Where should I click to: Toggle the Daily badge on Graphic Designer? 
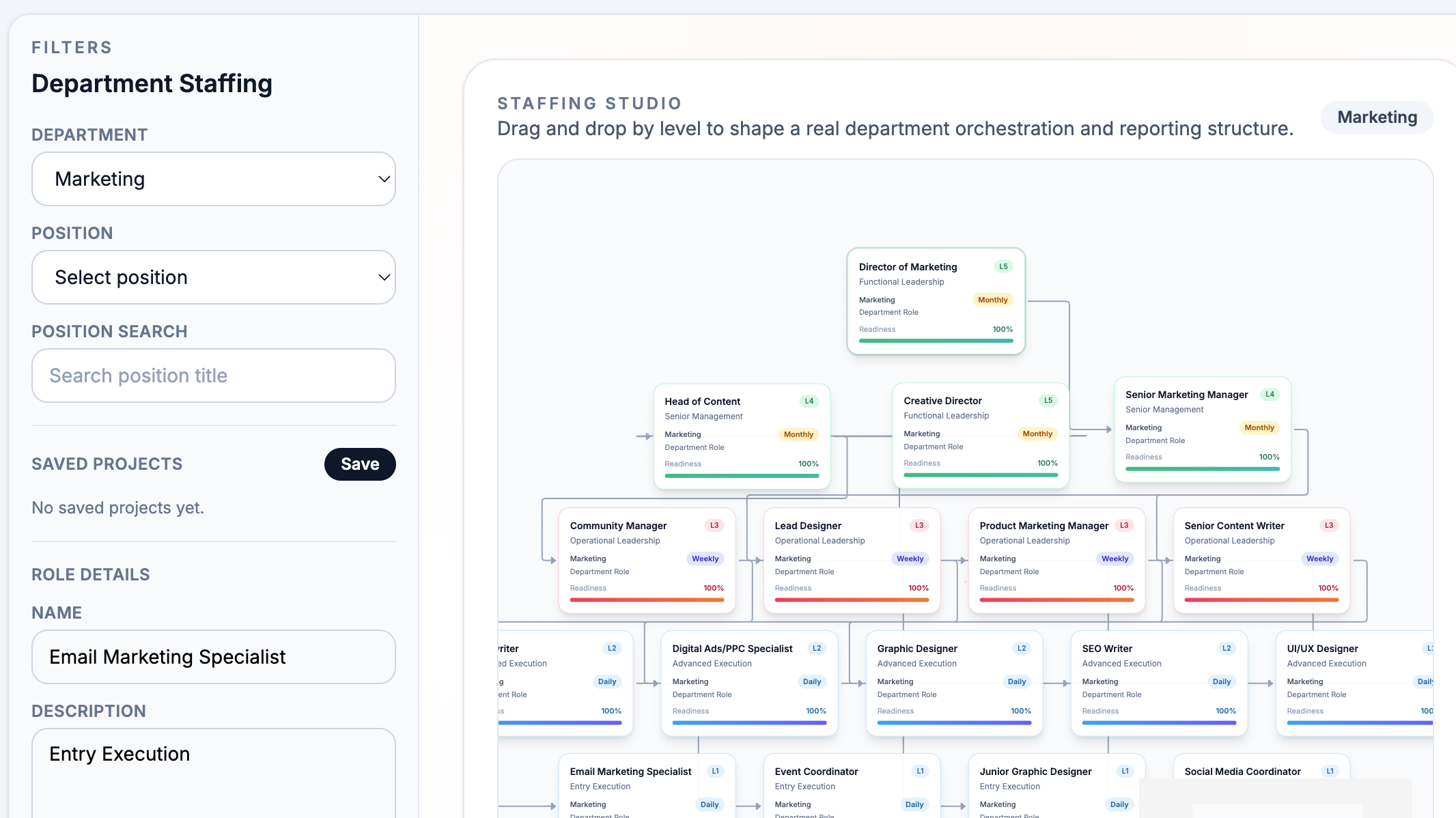point(1016,681)
